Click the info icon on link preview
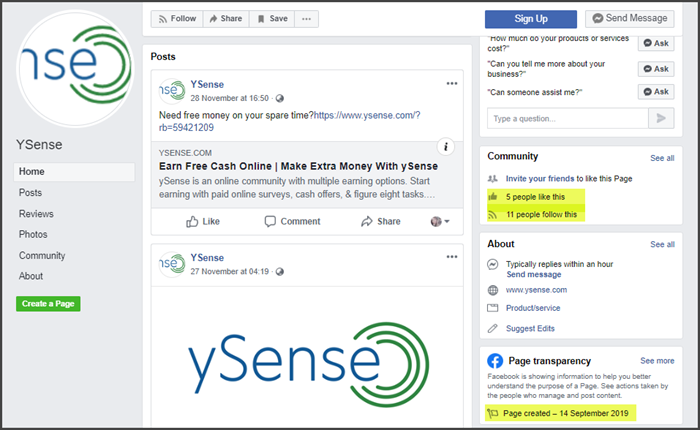This screenshot has height=430, width=700. [446, 147]
